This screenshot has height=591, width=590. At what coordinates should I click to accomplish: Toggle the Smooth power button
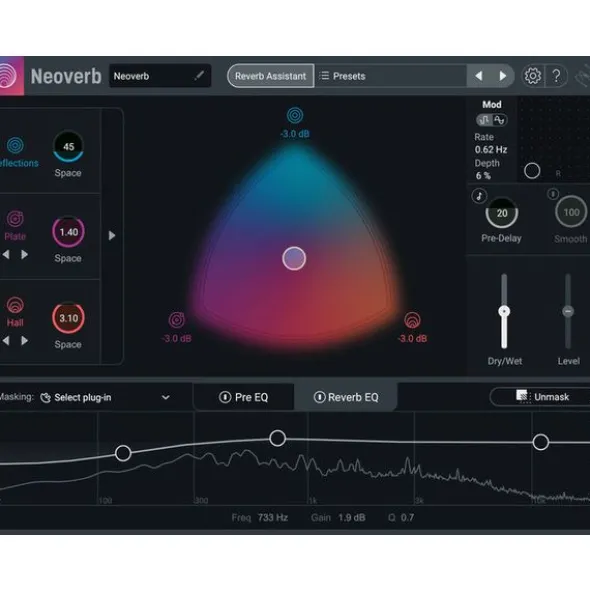click(x=553, y=194)
